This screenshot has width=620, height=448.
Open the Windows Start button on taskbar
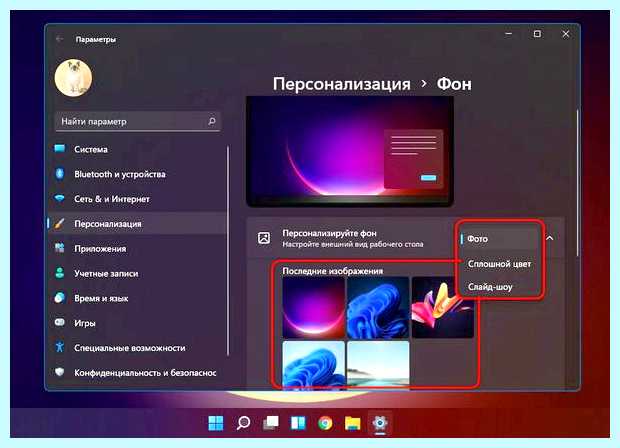point(216,423)
